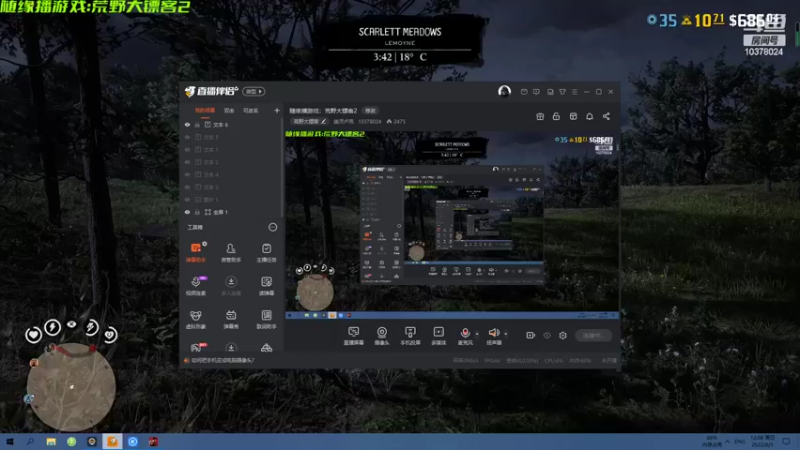Click the share icon in stream header
The image size is (800, 450).
click(606, 116)
